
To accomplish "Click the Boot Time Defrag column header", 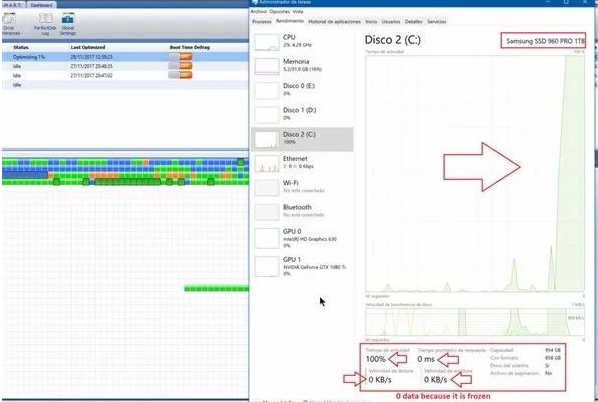I will point(190,47).
